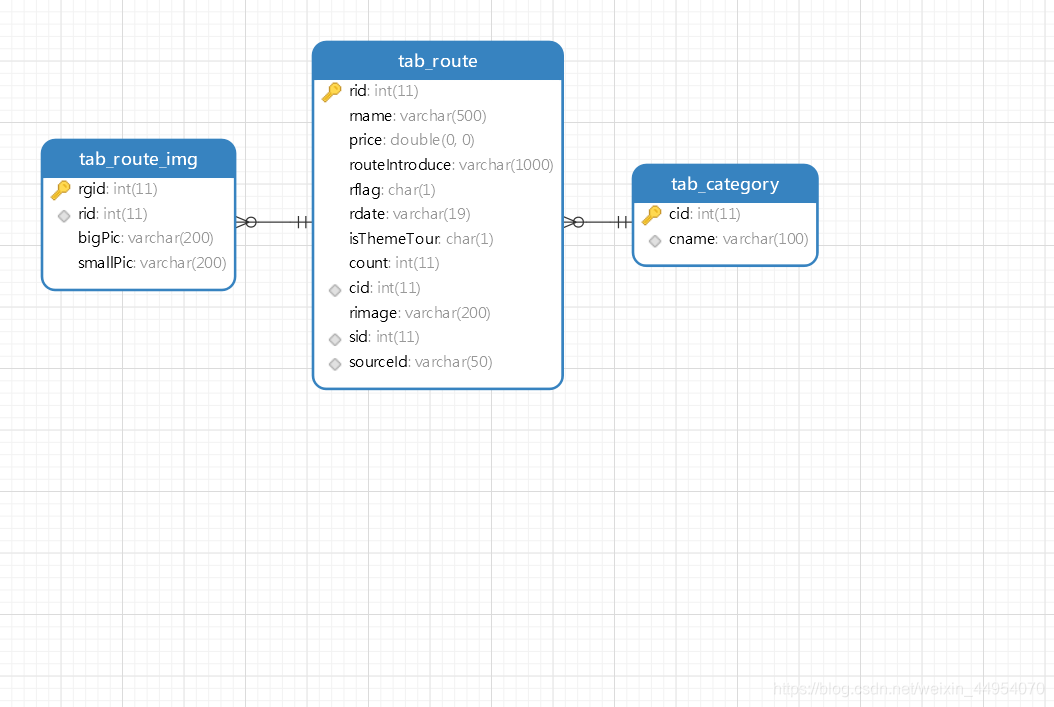Click the rname: varchar(500) field

417,116
